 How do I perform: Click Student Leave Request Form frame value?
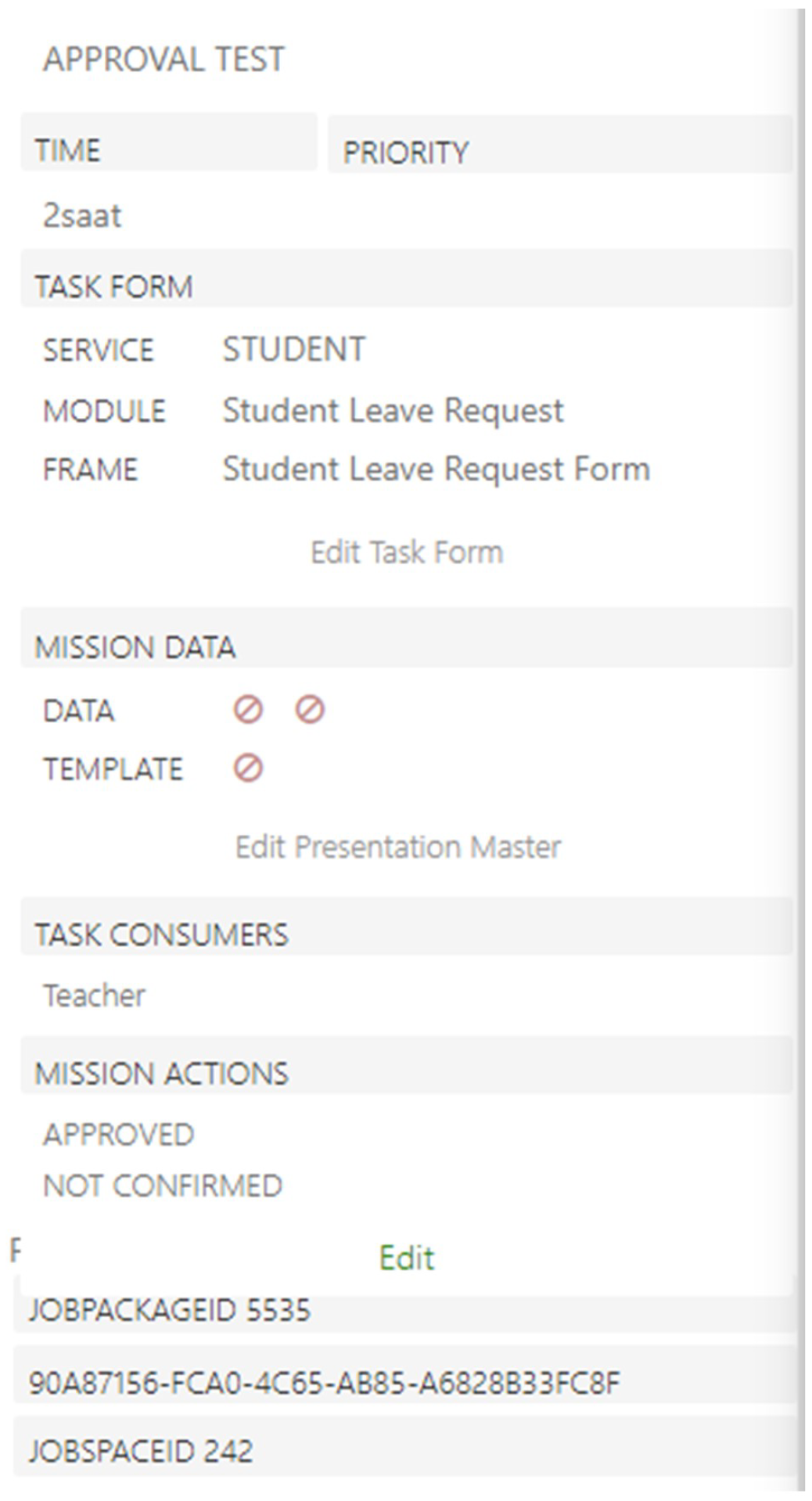(x=436, y=470)
